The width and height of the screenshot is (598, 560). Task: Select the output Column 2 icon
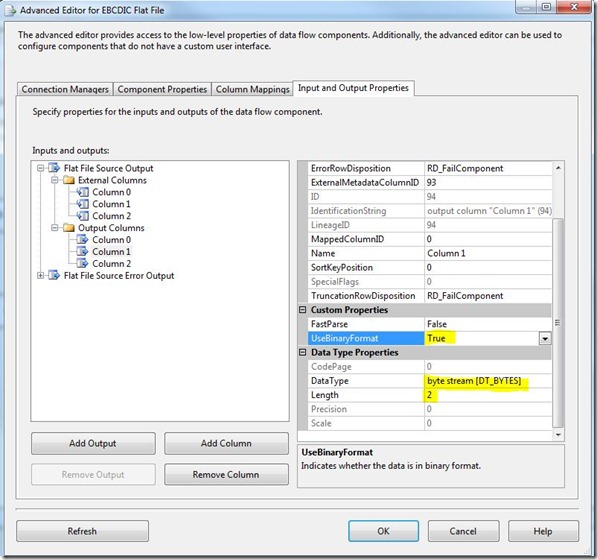click(83, 263)
